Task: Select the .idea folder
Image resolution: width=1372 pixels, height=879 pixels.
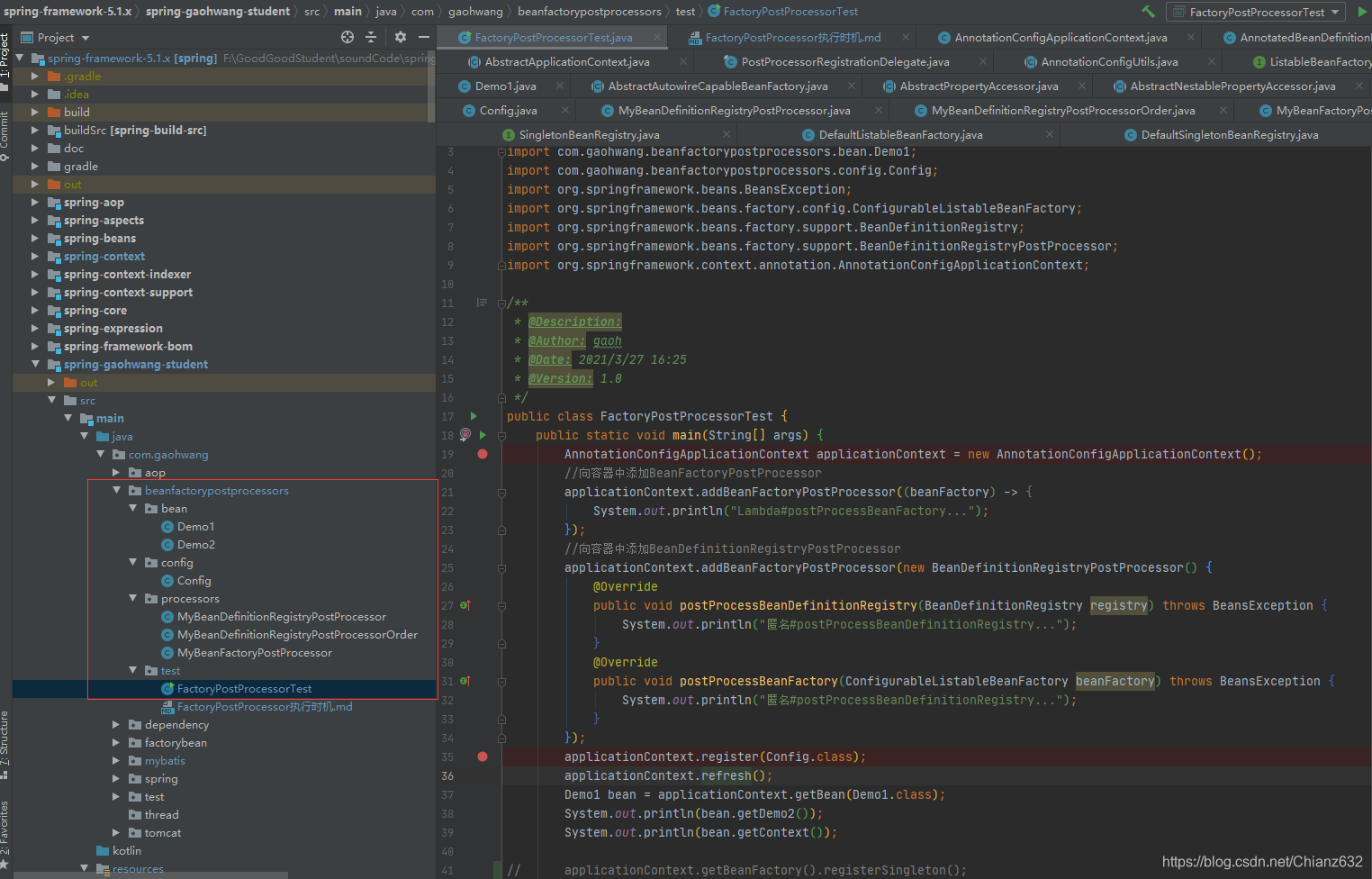Action: click(x=76, y=94)
